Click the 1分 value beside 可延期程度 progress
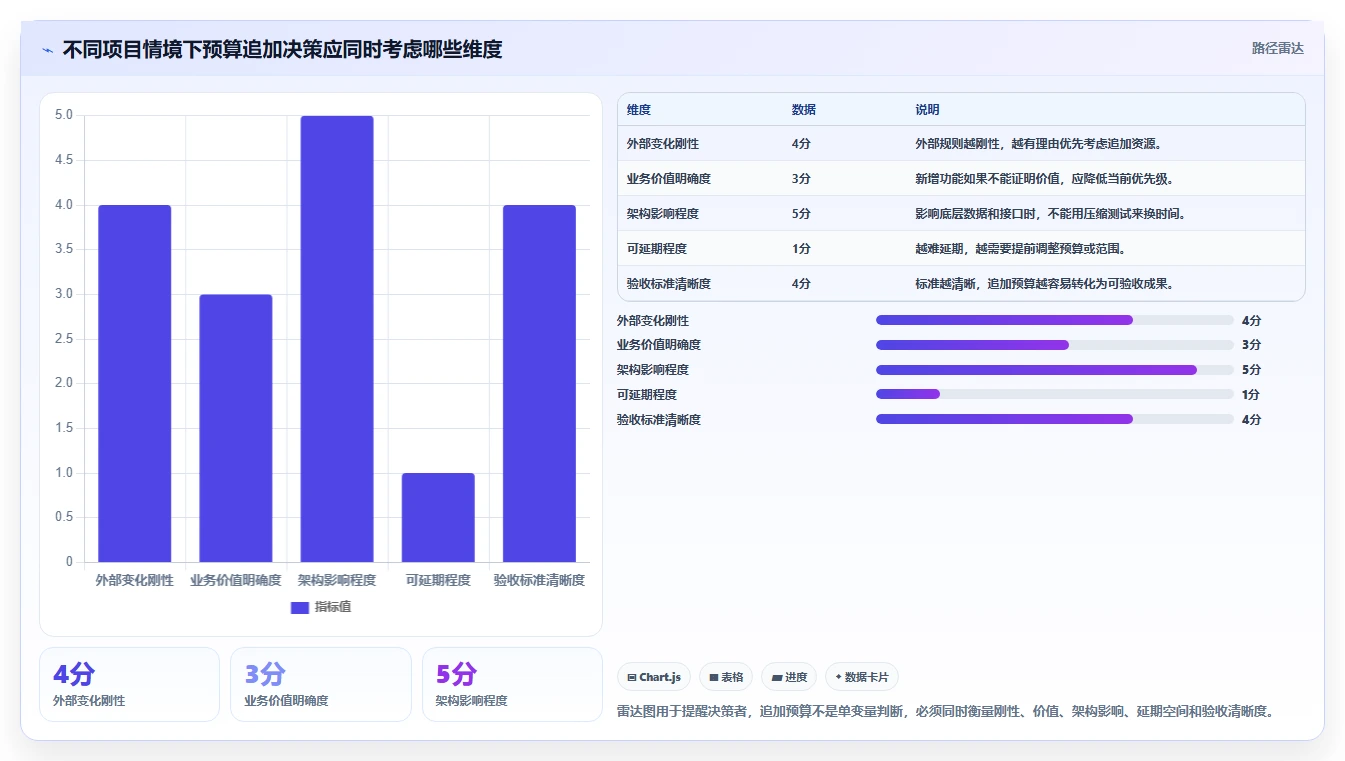The image size is (1345, 761). pos(1251,394)
